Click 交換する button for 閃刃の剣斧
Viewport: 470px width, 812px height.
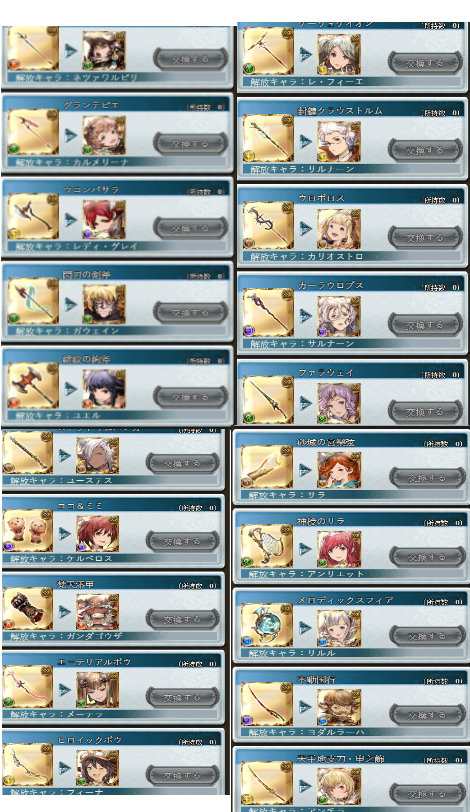190,313
